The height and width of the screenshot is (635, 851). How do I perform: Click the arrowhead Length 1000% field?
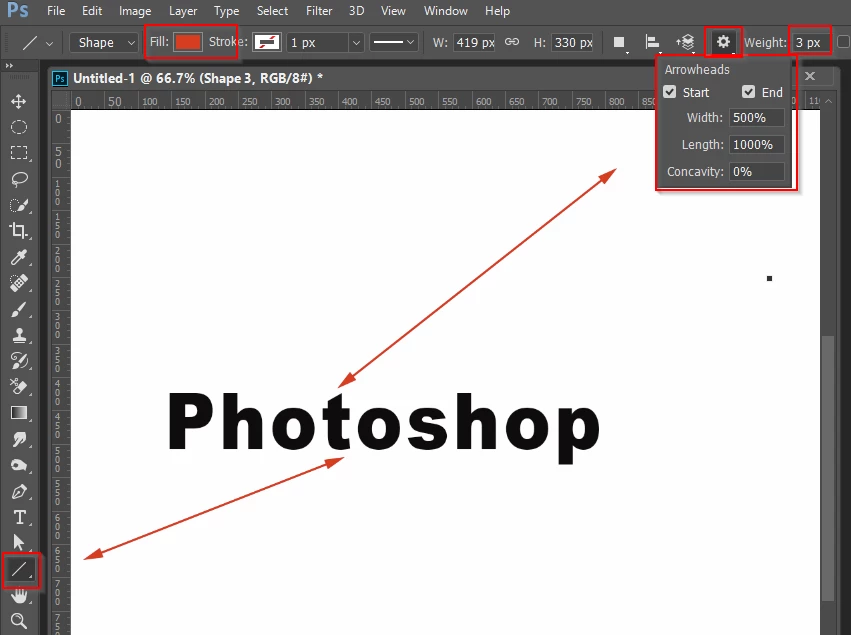tap(757, 144)
